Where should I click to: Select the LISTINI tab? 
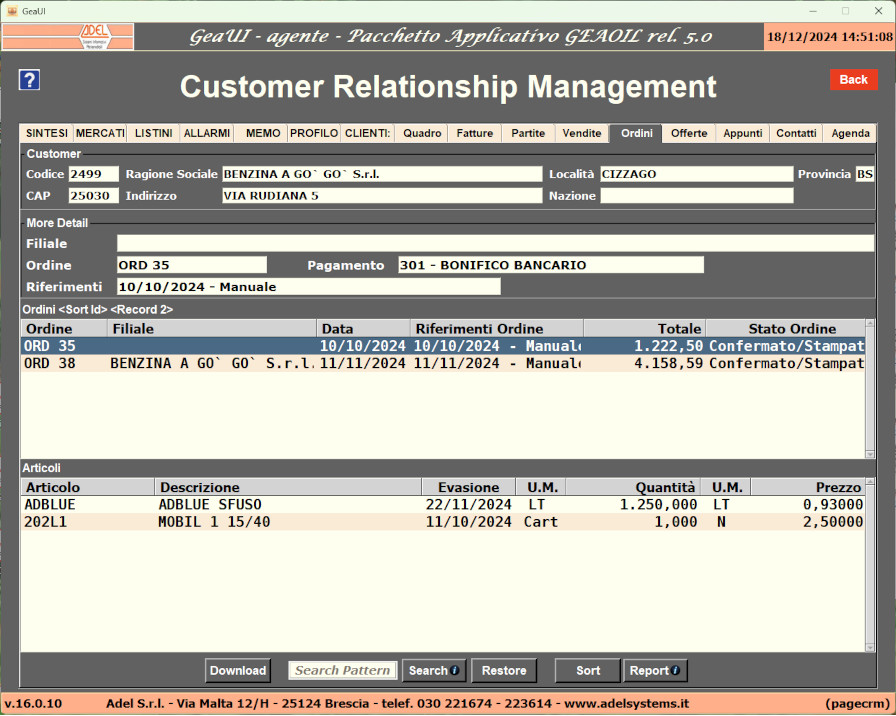click(x=153, y=133)
